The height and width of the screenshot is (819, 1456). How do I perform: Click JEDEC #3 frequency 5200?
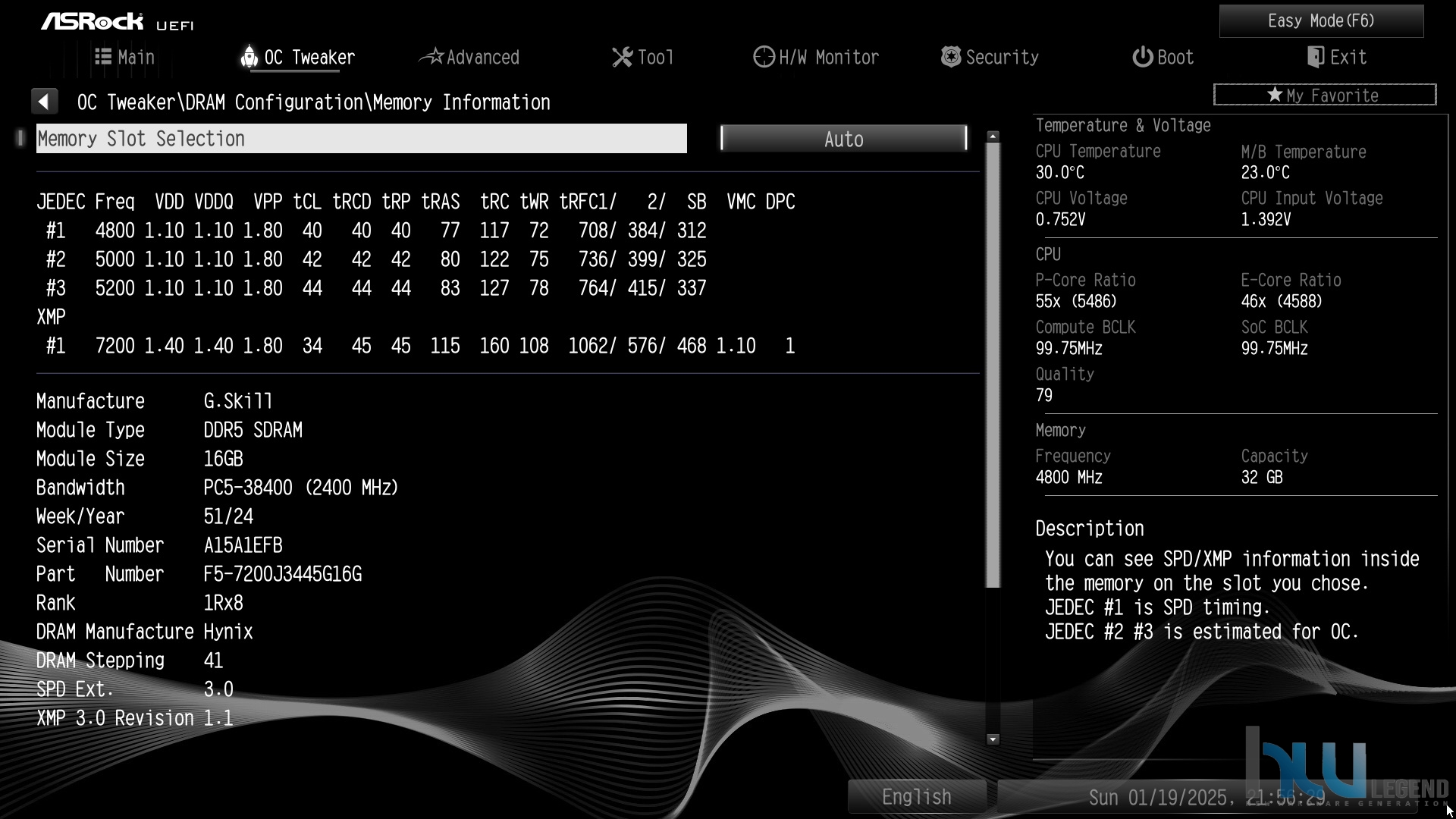pos(115,288)
